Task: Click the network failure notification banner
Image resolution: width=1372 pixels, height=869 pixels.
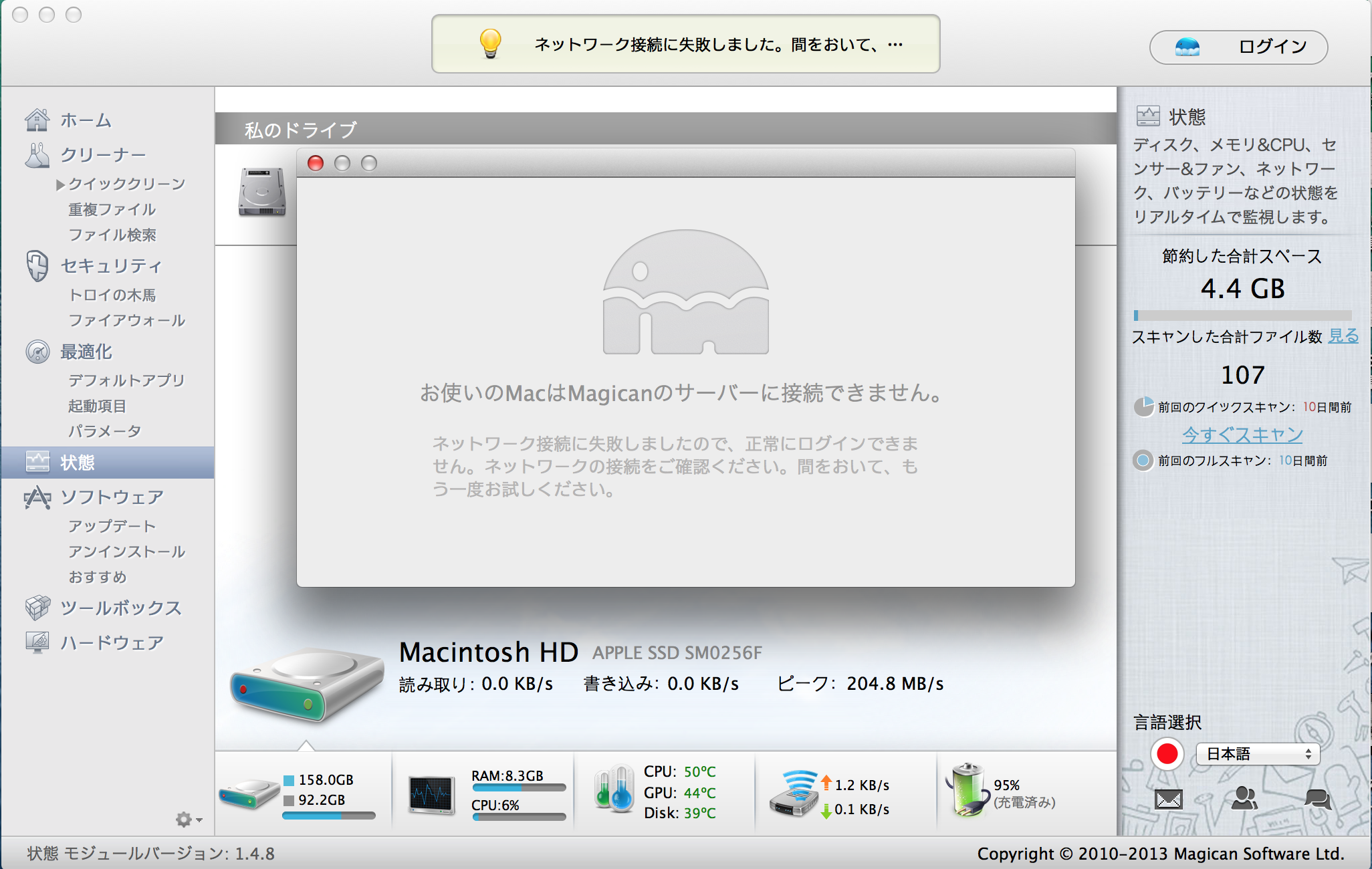Action: 685,45
